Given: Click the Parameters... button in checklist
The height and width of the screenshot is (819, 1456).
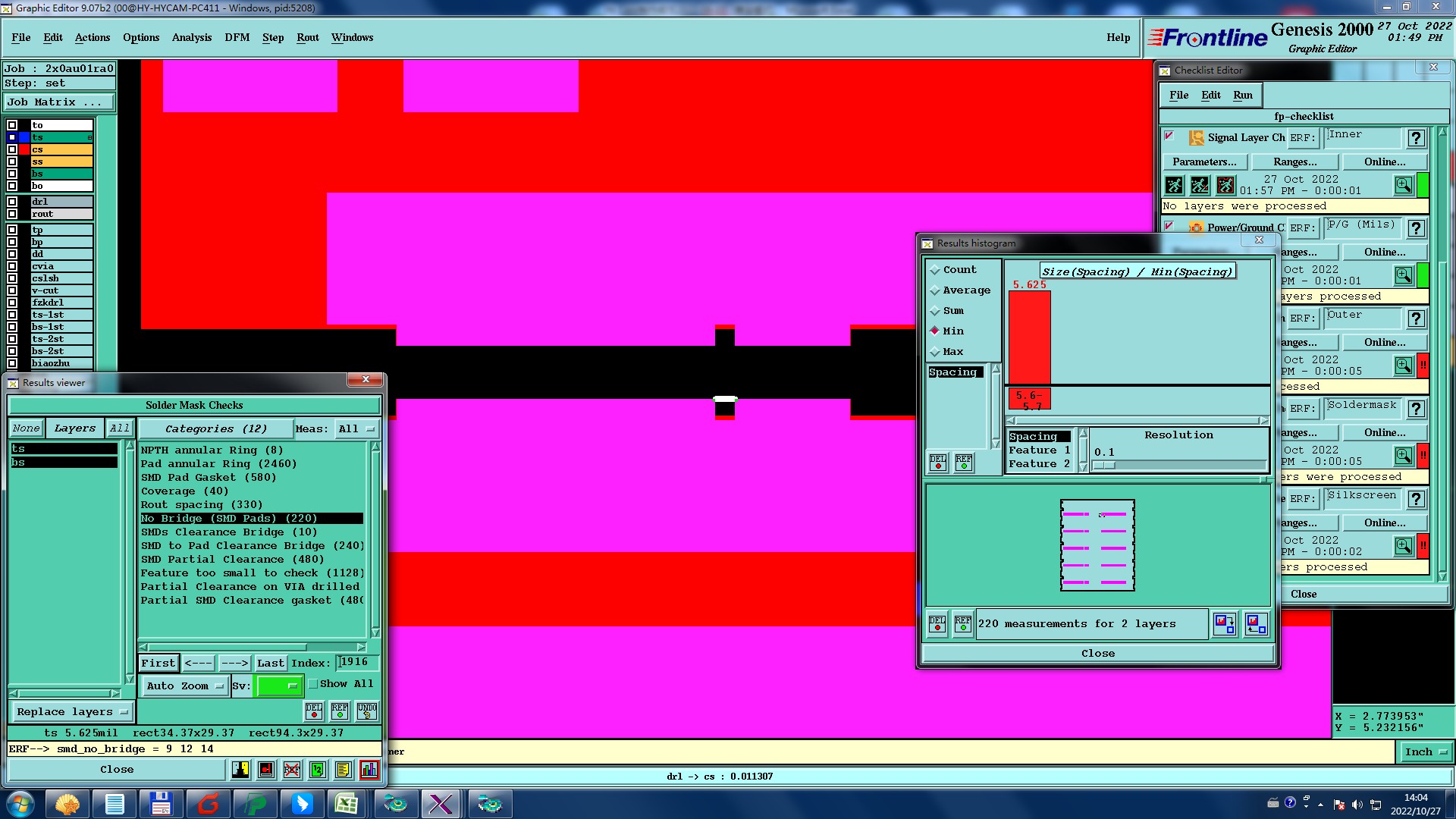Looking at the screenshot, I should coord(1203,162).
